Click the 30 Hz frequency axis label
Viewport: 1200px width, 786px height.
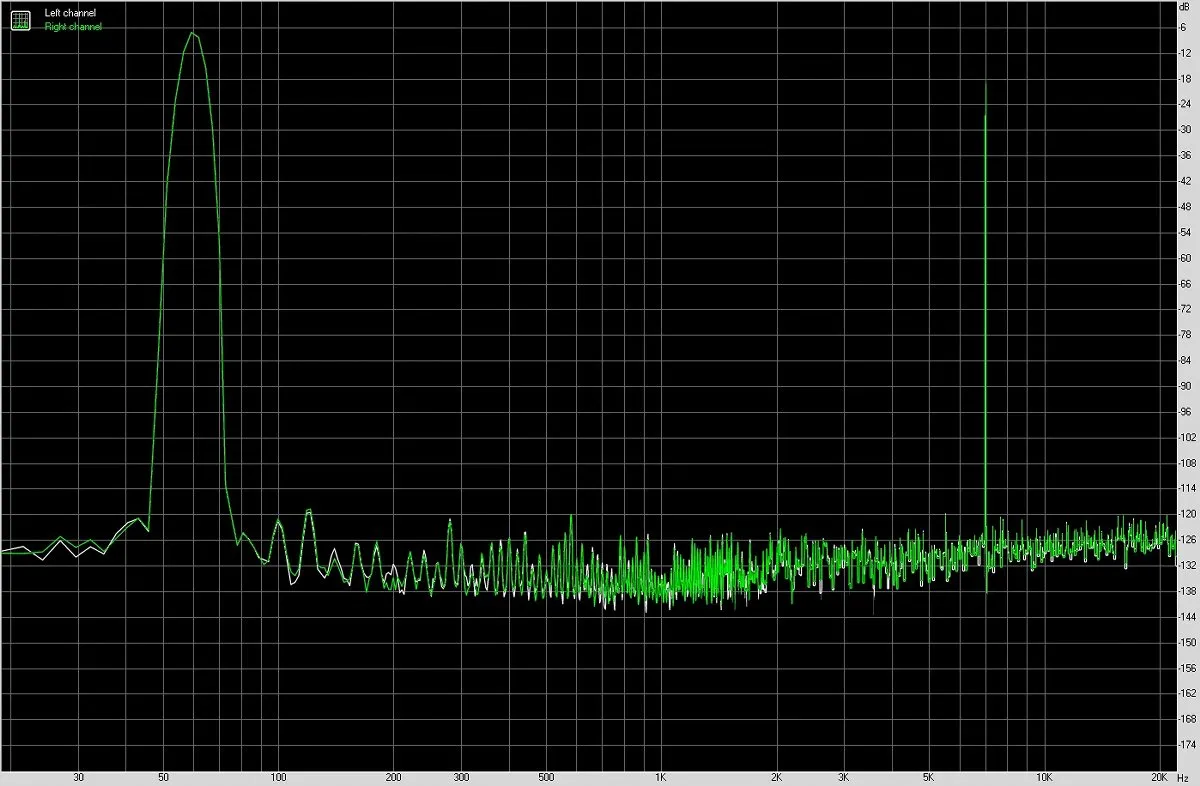79,777
